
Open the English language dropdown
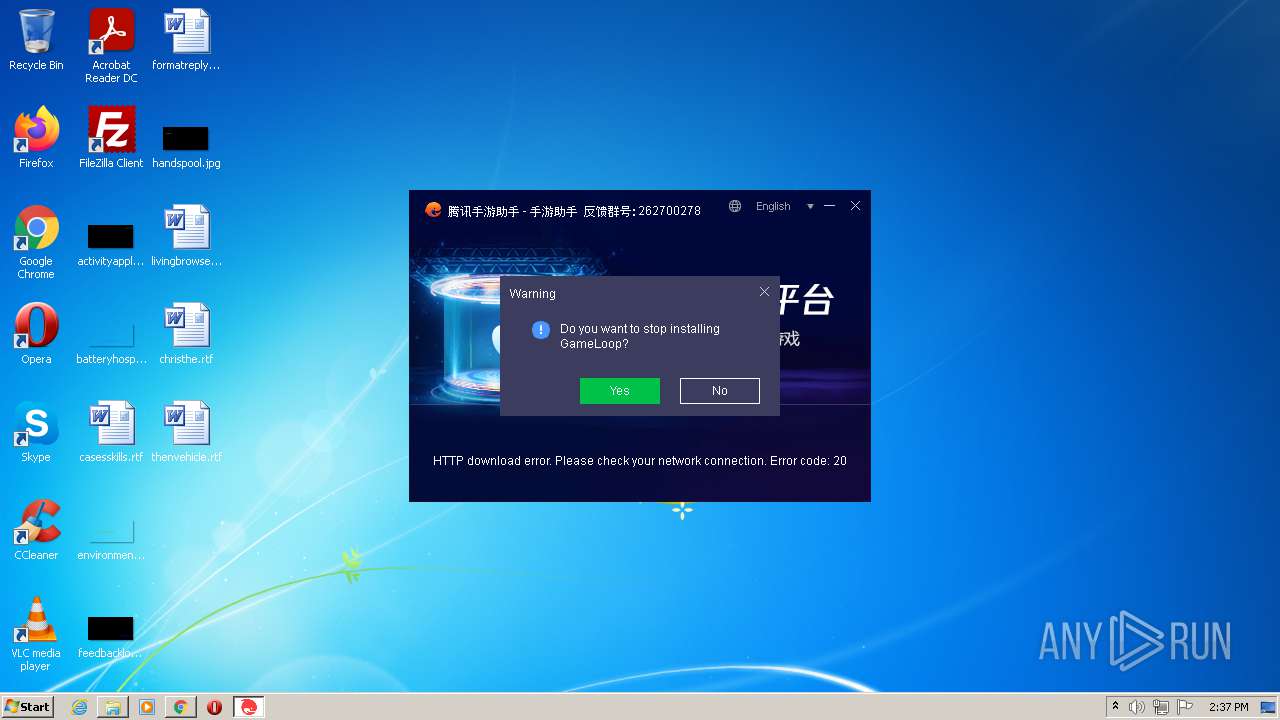click(x=785, y=206)
